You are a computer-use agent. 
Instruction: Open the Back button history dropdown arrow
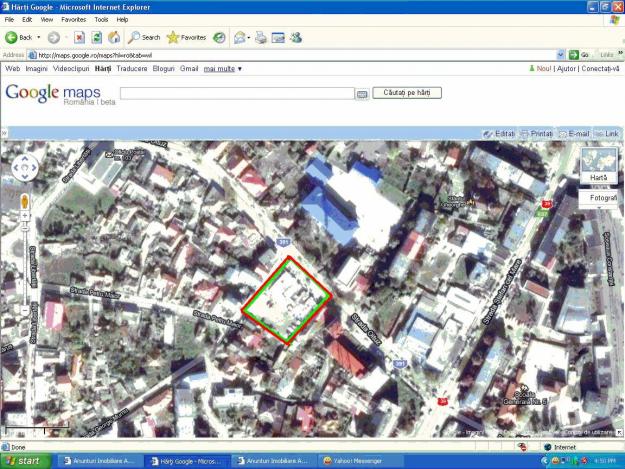(39, 37)
